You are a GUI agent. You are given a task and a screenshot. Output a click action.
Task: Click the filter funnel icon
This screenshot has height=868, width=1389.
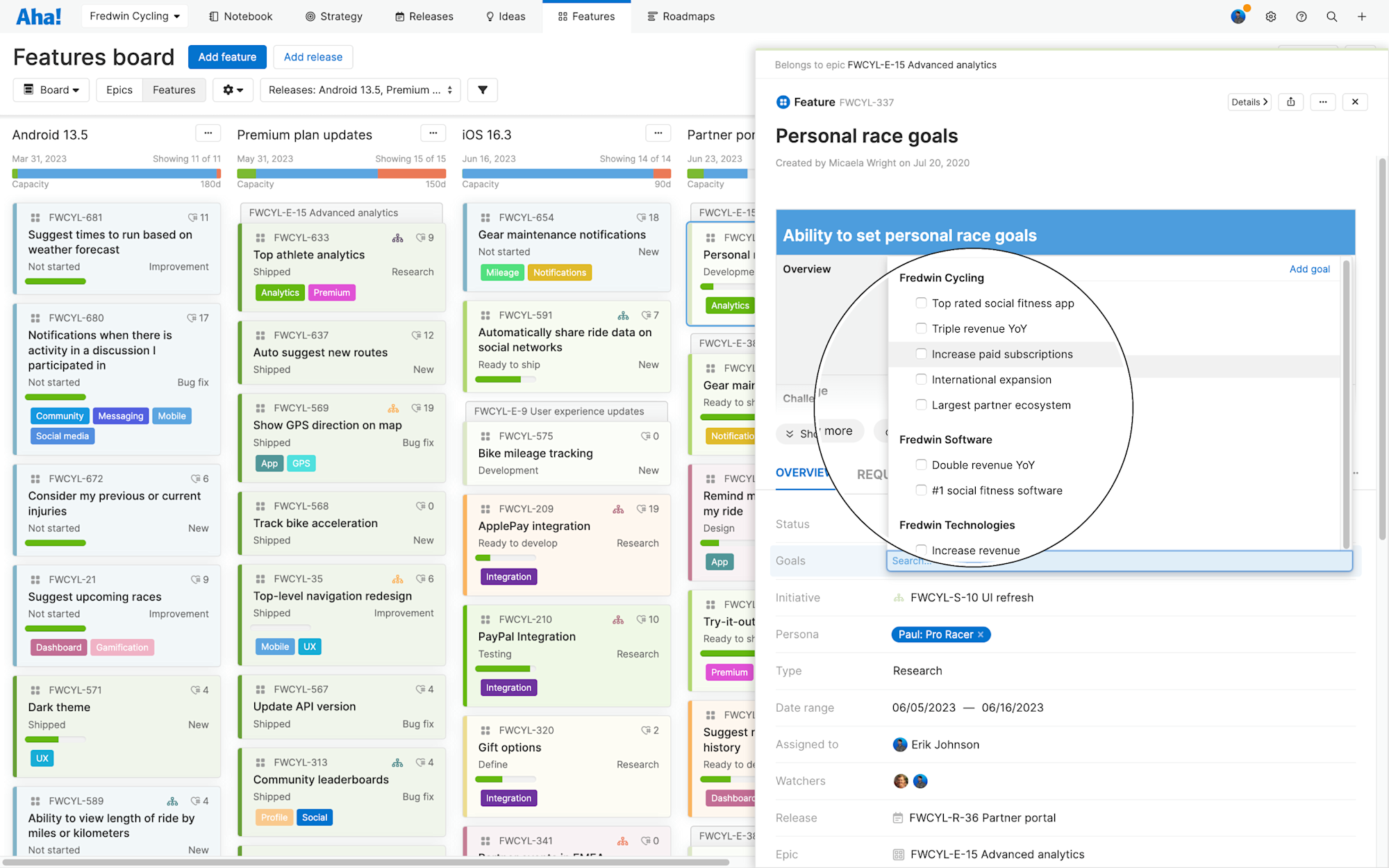pos(483,90)
